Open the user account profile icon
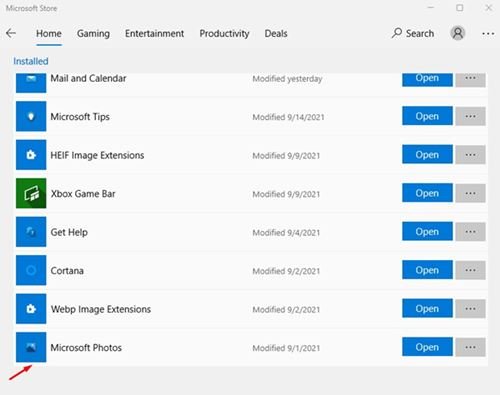500x395 pixels. coord(458,33)
